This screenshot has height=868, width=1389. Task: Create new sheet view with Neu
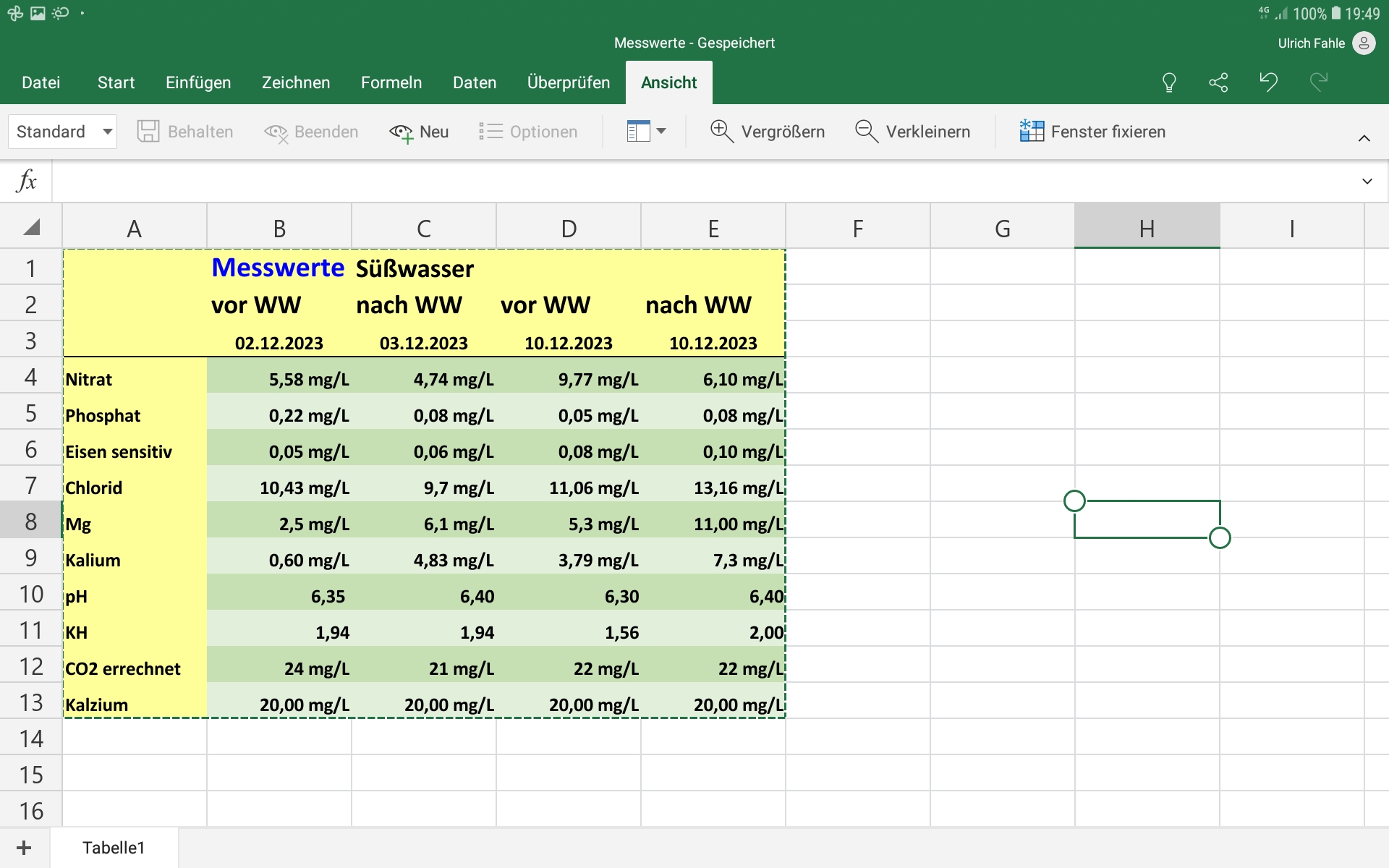419,132
